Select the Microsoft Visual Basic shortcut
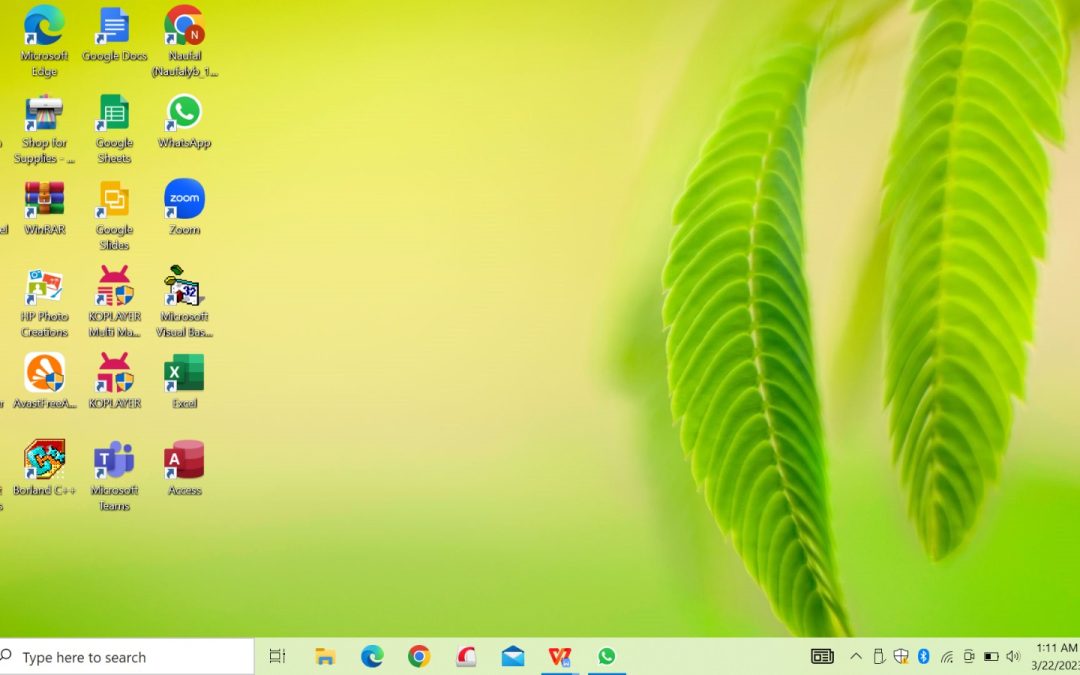The height and width of the screenshot is (675, 1080). click(x=185, y=302)
